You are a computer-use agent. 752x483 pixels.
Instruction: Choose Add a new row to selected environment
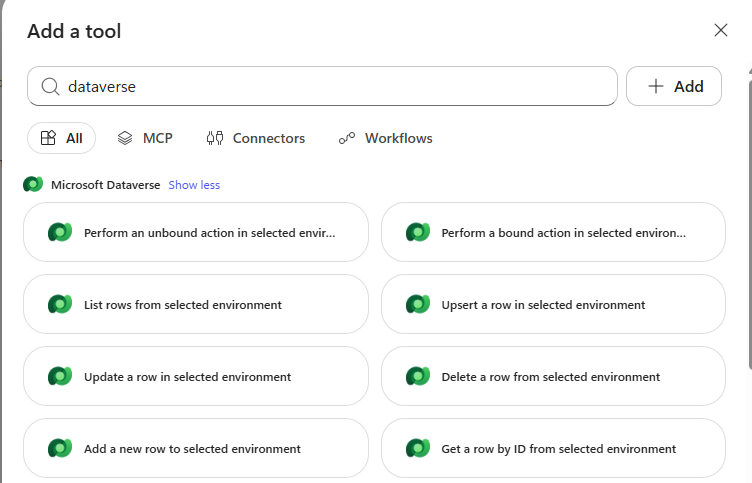(x=196, y=448)
